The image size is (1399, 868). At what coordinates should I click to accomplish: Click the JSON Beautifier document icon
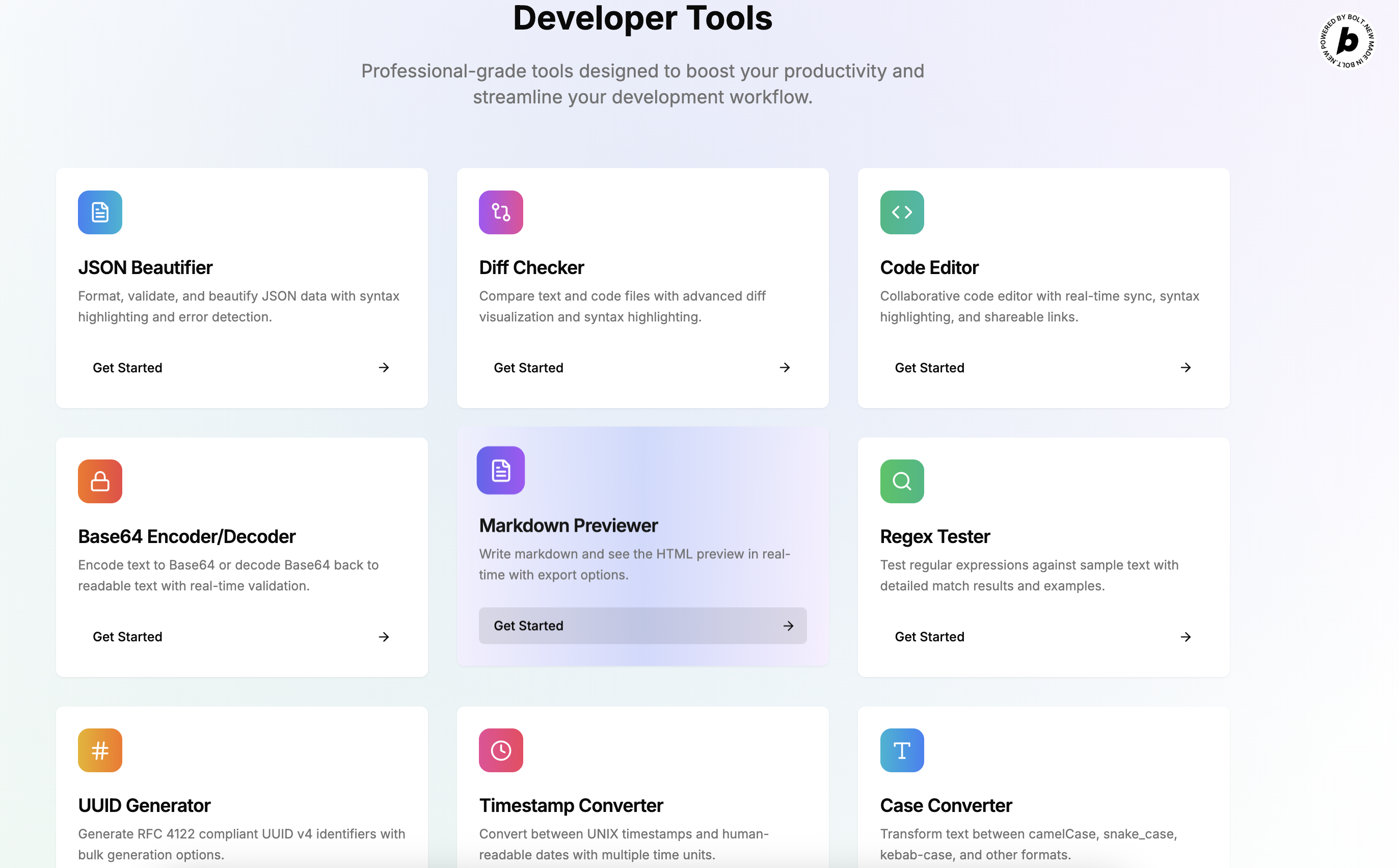pos(100,212)
